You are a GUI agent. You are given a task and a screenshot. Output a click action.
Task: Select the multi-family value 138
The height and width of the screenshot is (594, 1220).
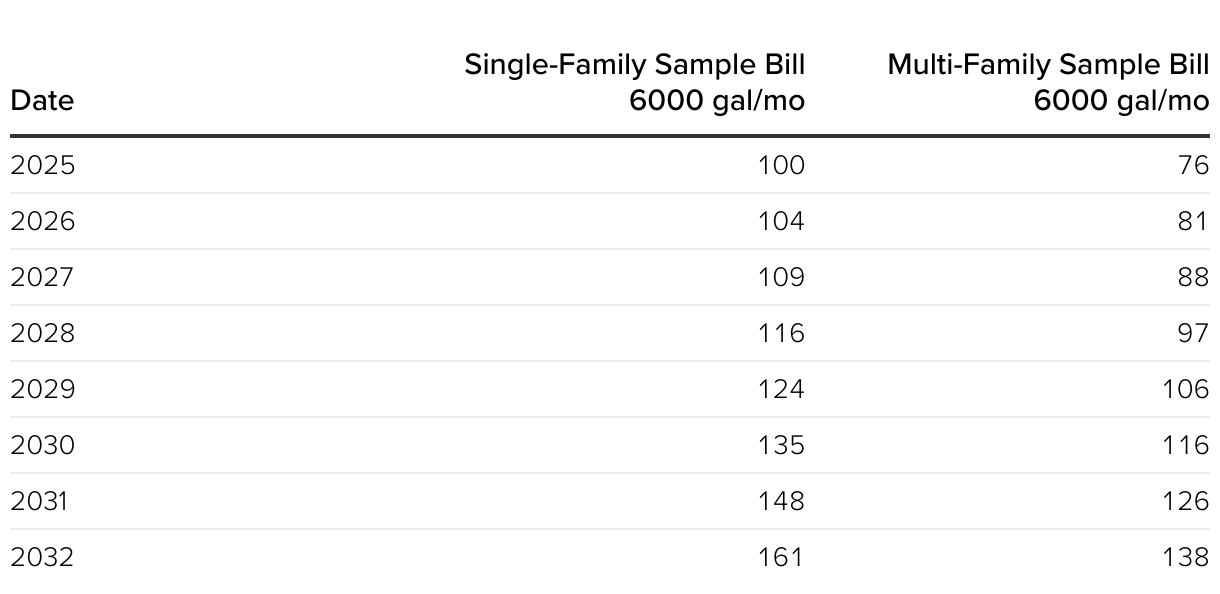[1186, 557]
